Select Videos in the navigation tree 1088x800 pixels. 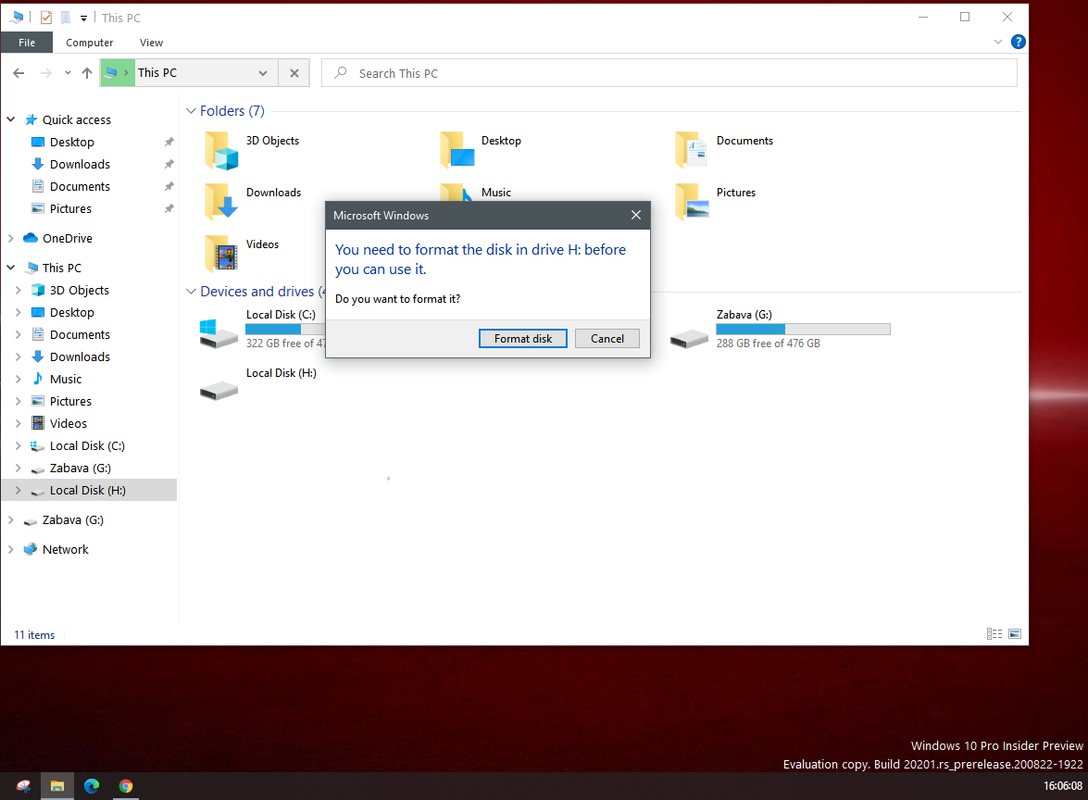68,423
